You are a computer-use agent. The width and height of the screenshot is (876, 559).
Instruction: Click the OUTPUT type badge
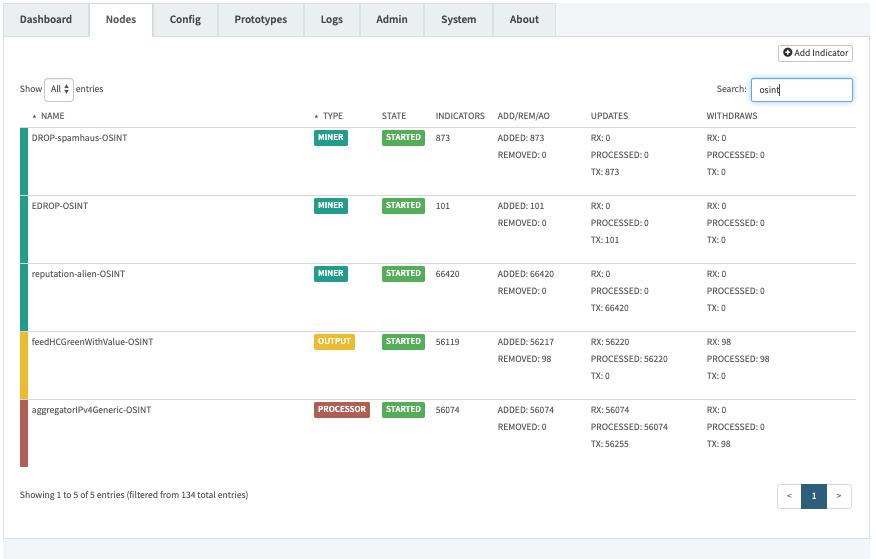(334, 342)
